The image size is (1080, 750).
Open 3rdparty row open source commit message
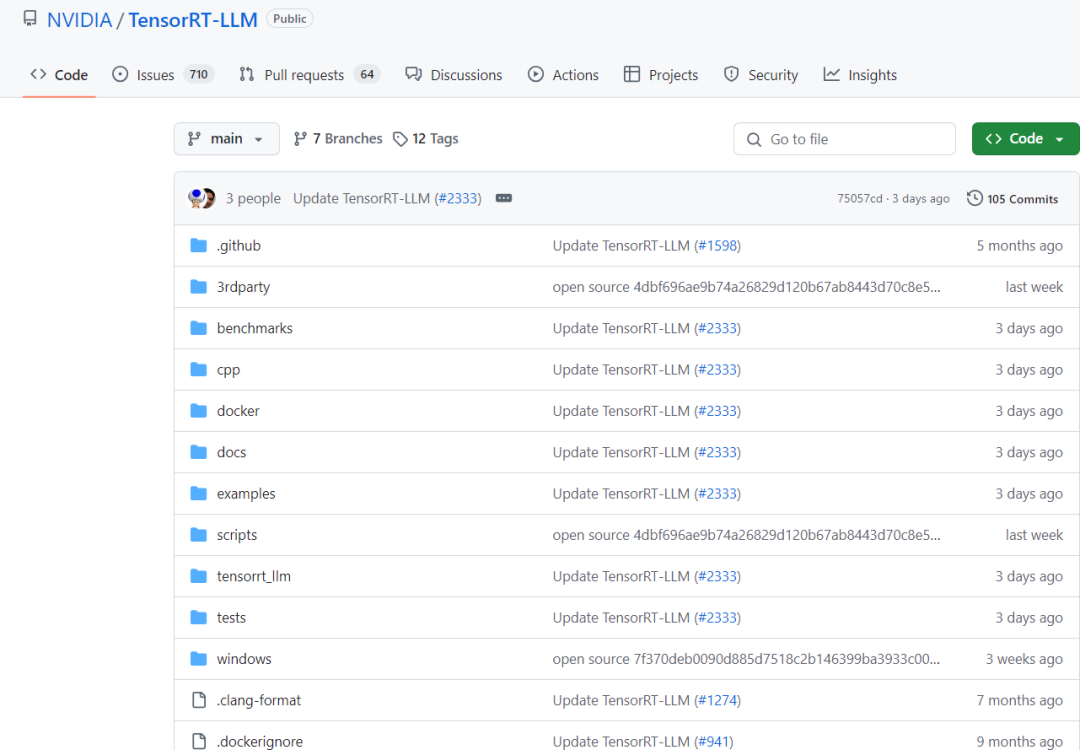point(746,287)
